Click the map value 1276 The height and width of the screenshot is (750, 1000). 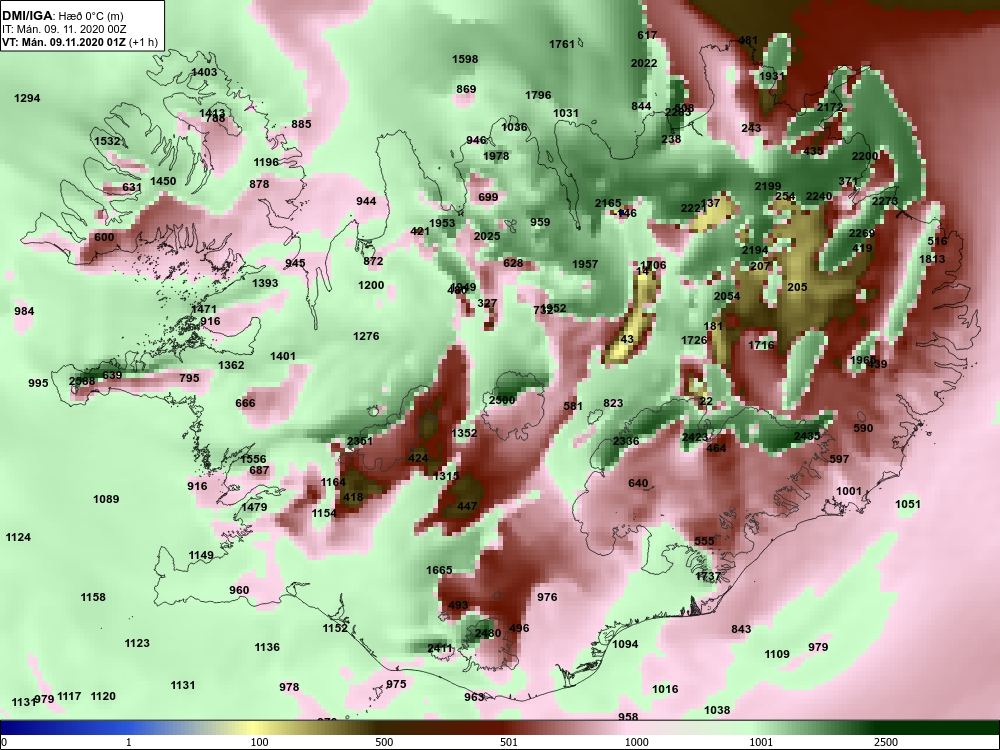point(366,336)
